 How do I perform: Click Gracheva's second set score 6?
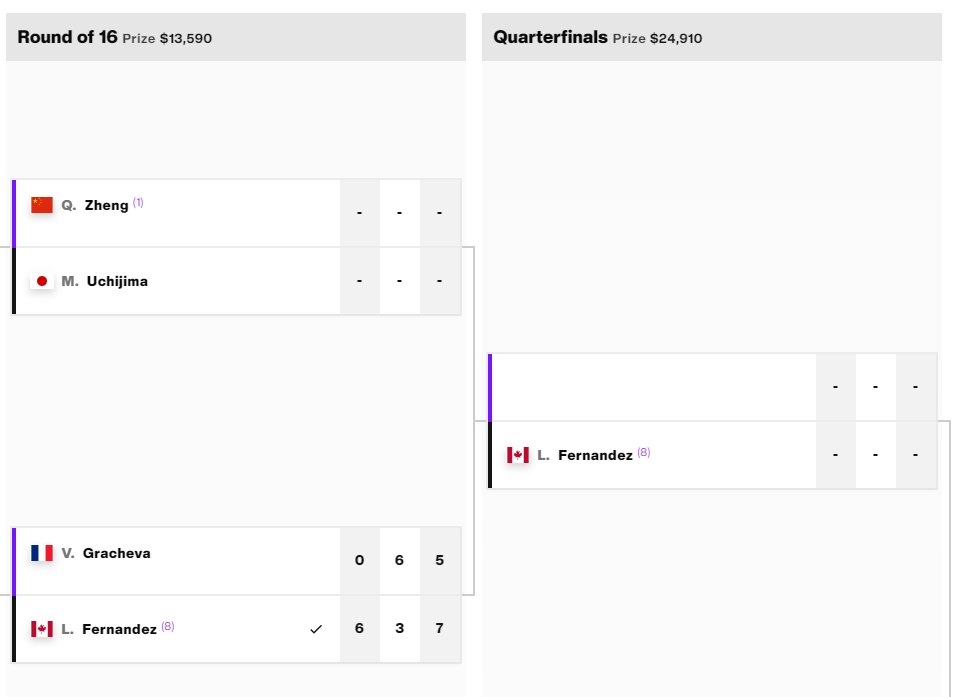(x=400, y=560)
